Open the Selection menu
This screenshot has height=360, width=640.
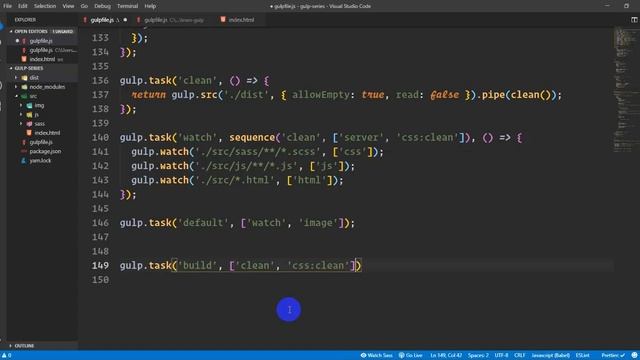click(x=44, y=6)
